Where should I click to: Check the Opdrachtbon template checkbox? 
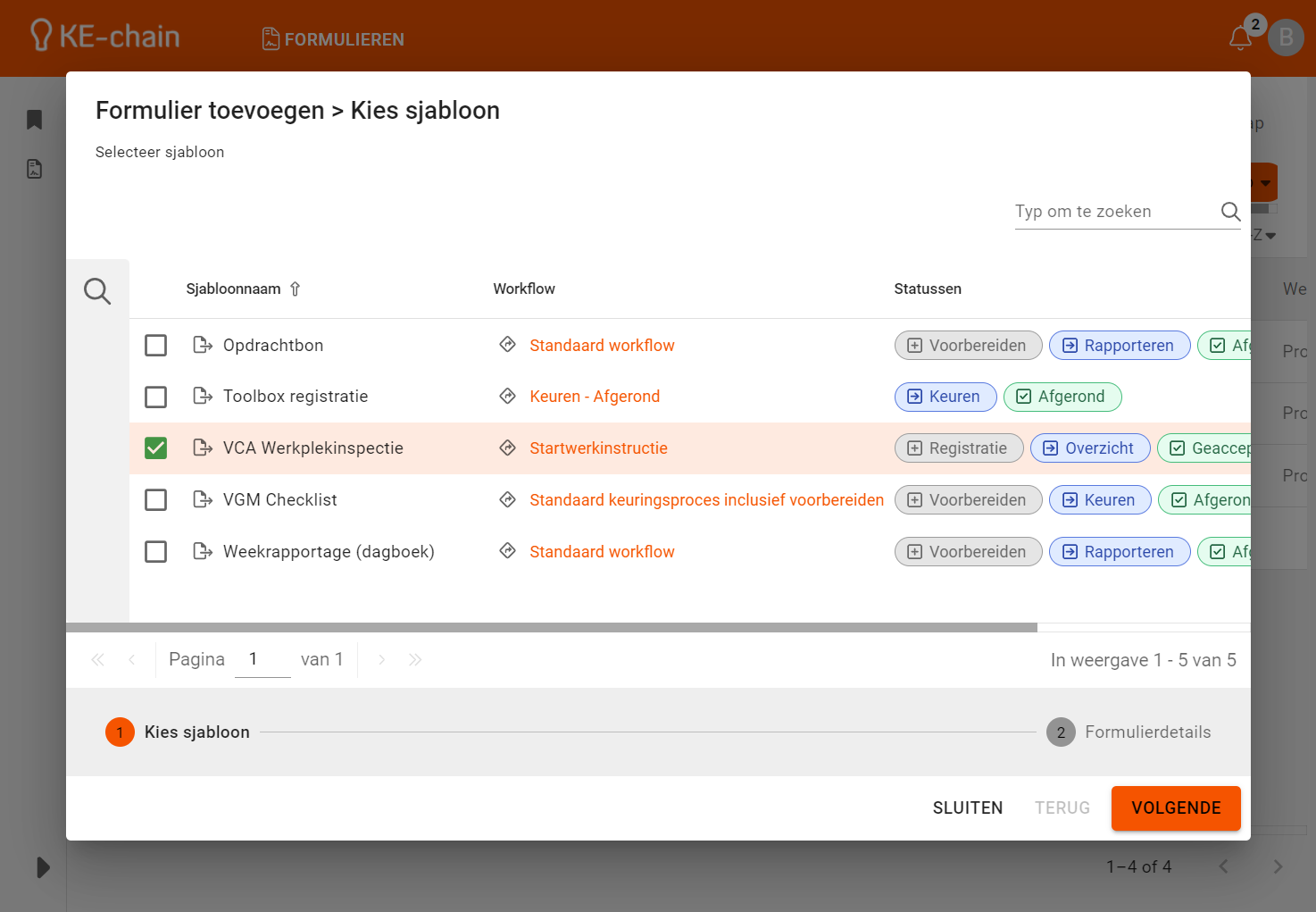pos(156,346)
